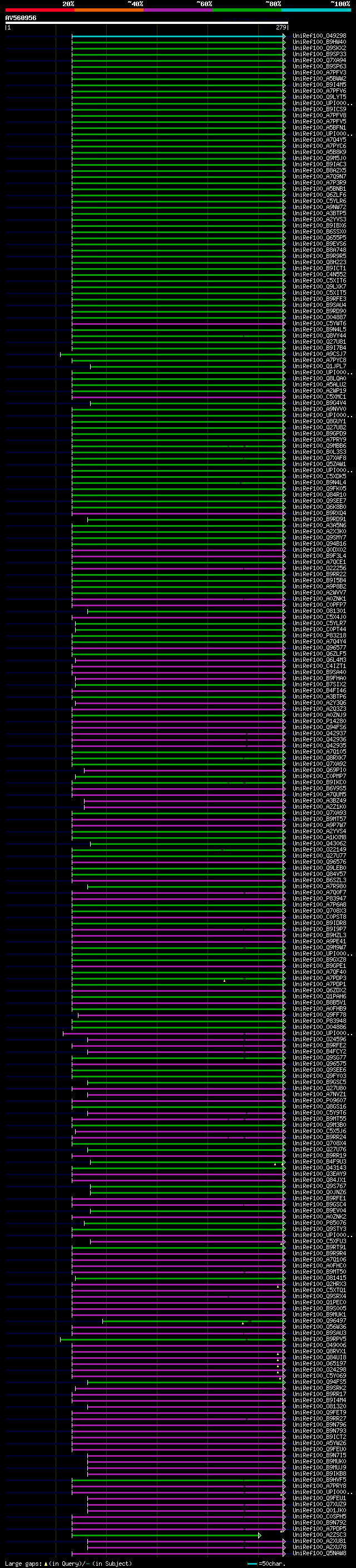Click the UniRef100_A0ZNJ9 entry
Viewport: 356px width, 1568px height.
(x=319, y=715)
